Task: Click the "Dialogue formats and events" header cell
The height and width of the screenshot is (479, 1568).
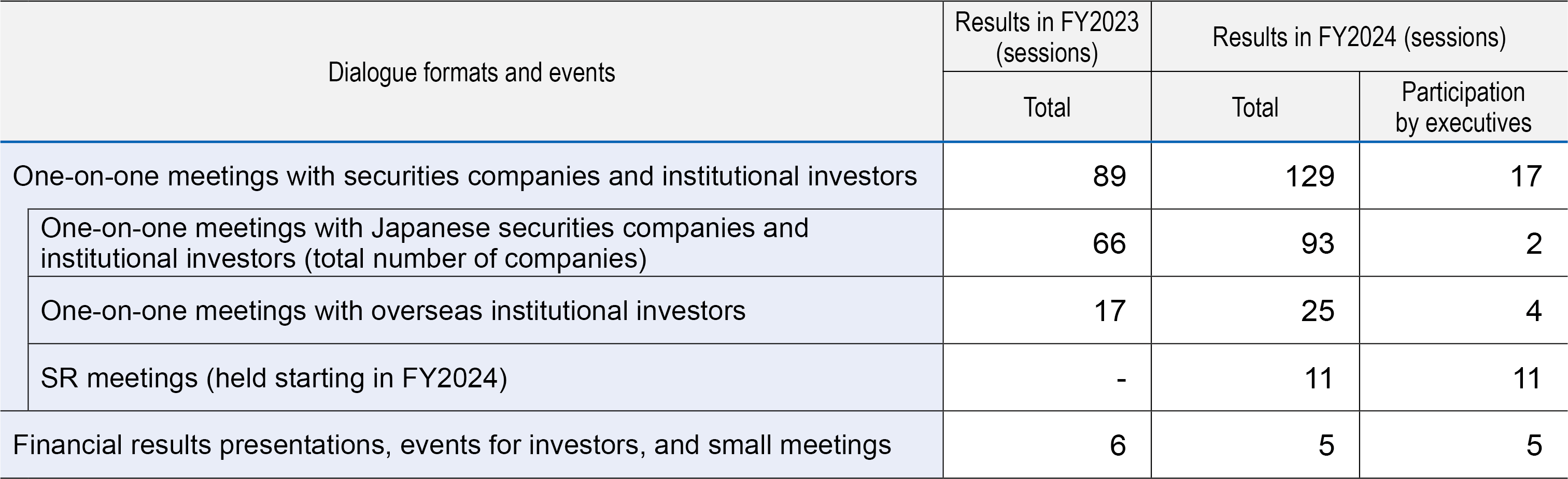Action: tap(471, 72)
